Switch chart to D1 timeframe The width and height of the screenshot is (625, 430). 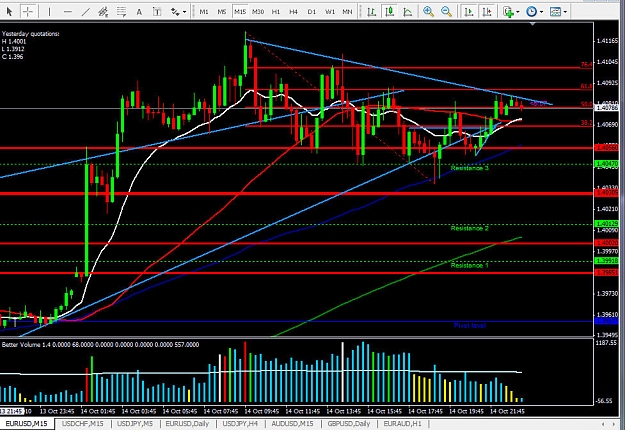click(312, 12)
